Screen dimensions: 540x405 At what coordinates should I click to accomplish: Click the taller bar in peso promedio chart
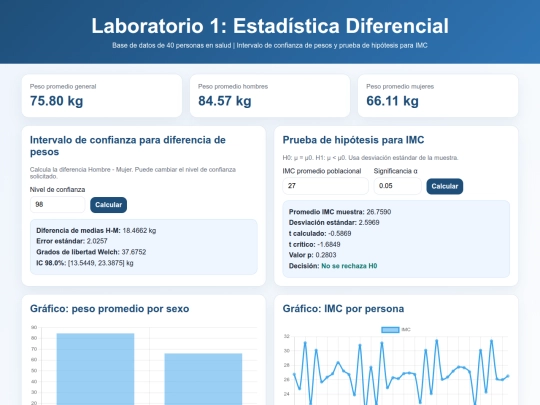(x=95, y=369)
